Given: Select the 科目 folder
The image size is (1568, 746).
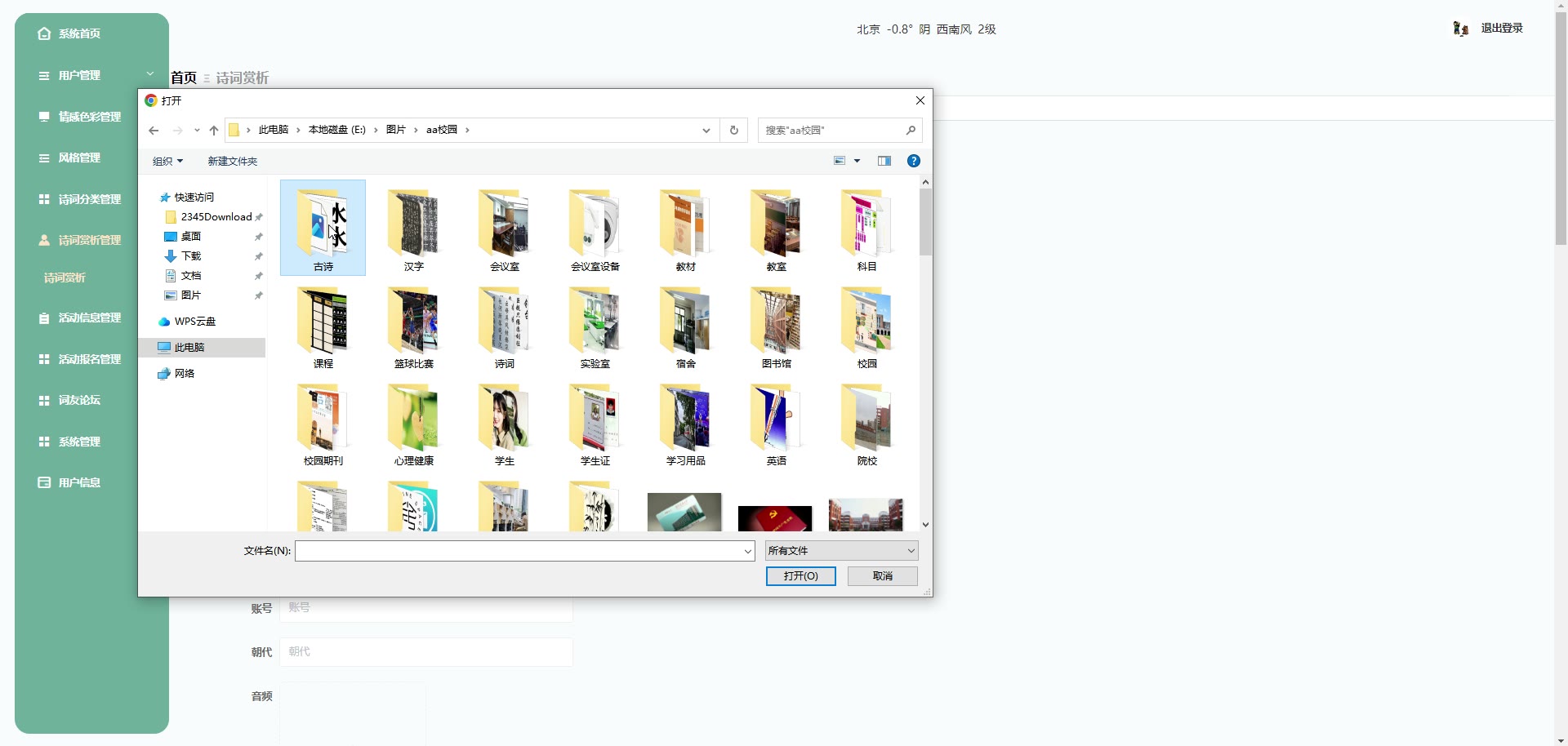Looking at the screenshot, I should (866, 228).
